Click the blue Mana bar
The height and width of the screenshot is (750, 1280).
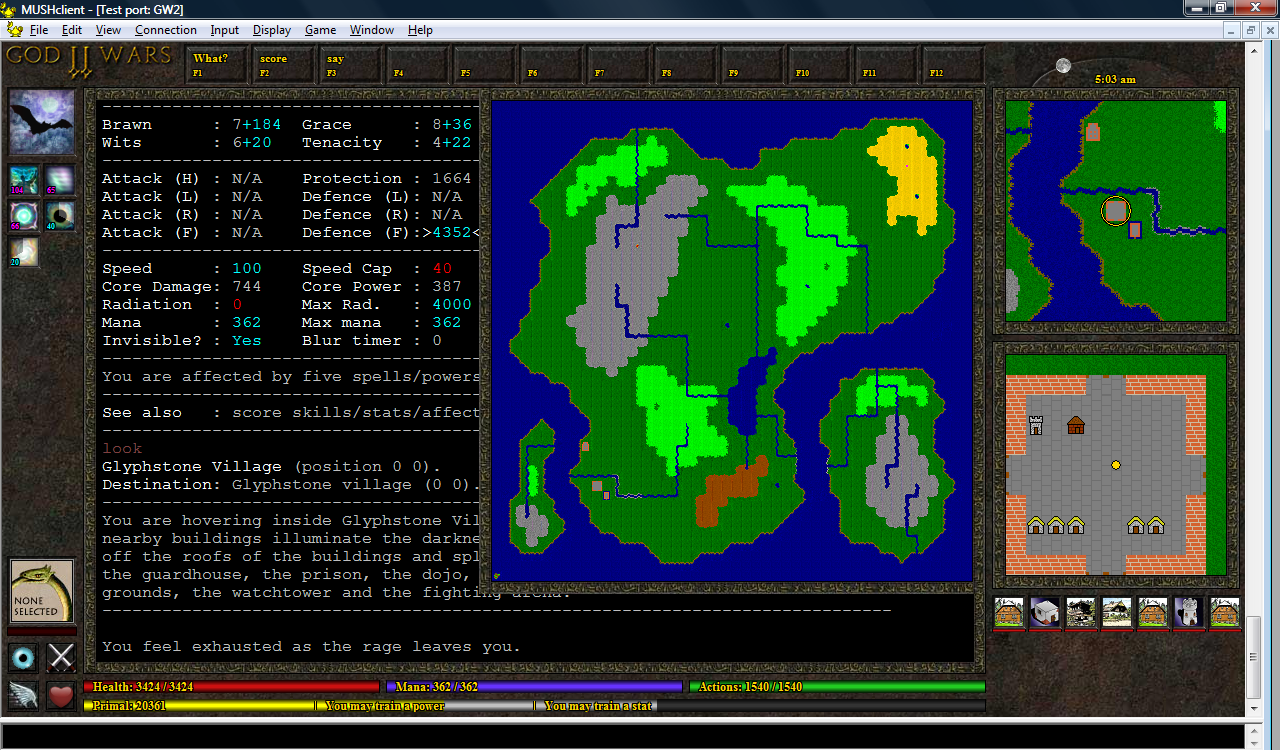pyautogui.click(x=533, y=687)
